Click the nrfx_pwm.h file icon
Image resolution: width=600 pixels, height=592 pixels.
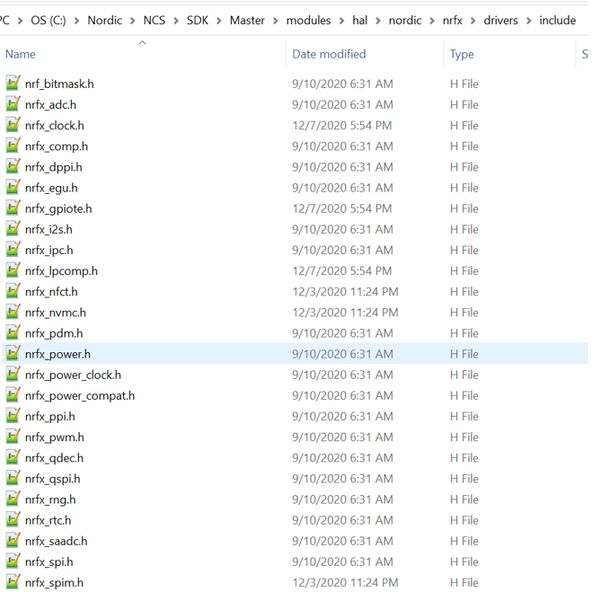(12, 437)
